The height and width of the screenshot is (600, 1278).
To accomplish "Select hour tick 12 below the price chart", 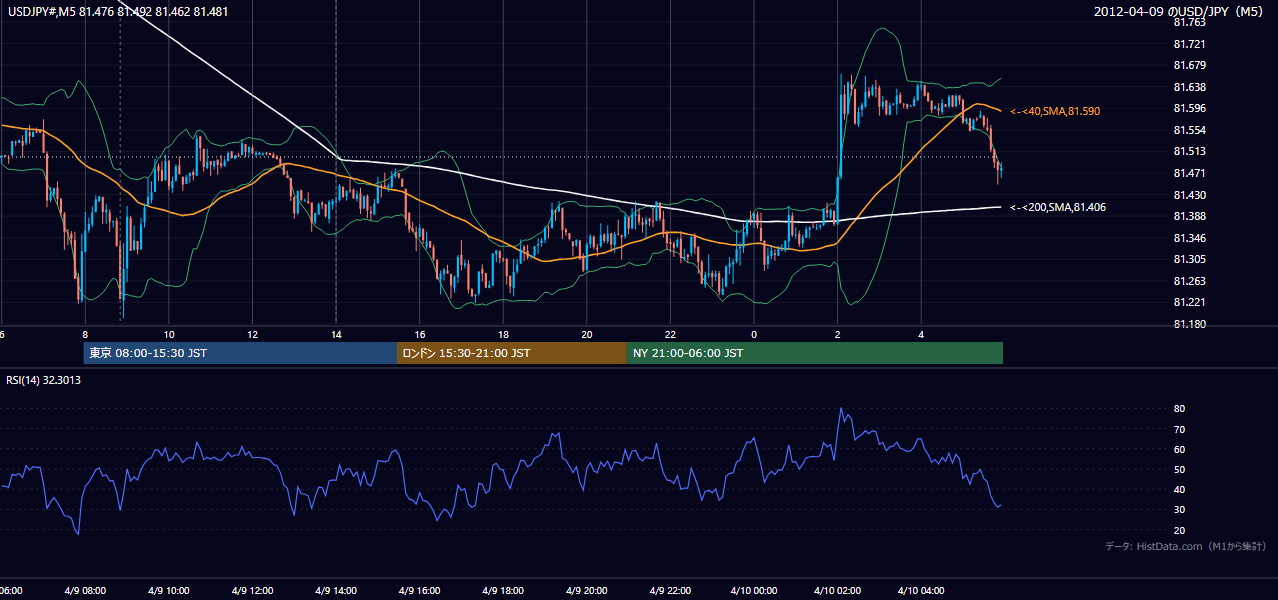I will 253,334.
